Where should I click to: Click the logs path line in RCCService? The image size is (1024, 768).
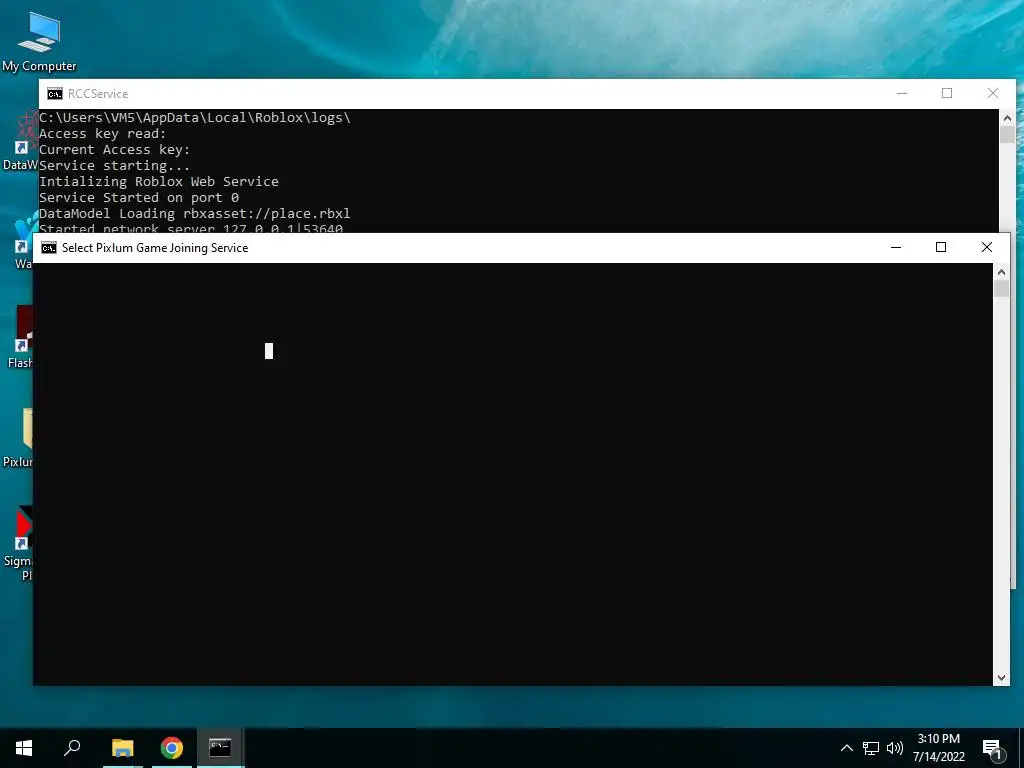point(195,118)
